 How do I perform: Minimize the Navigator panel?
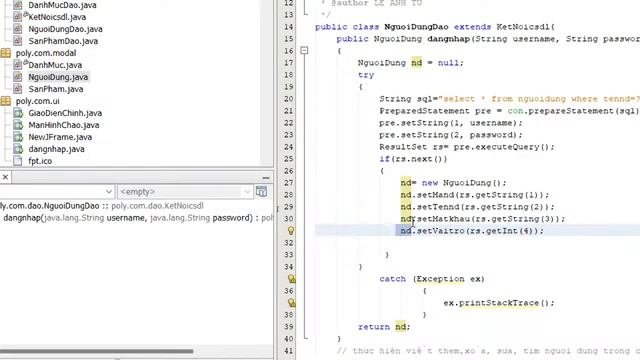[x=266, y=178]
